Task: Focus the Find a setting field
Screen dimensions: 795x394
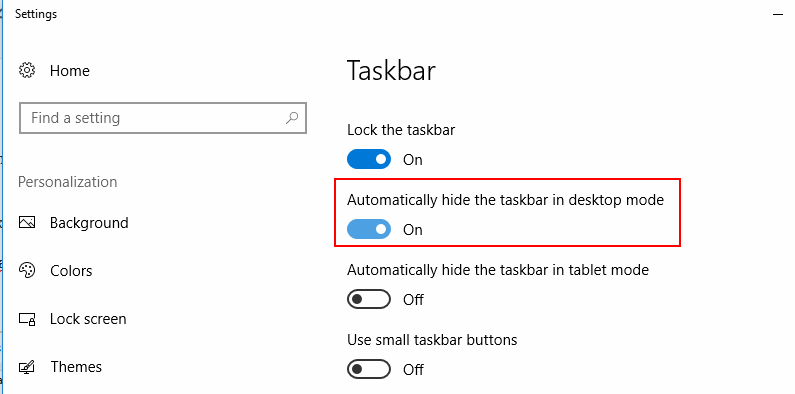Action: [163, 118]
